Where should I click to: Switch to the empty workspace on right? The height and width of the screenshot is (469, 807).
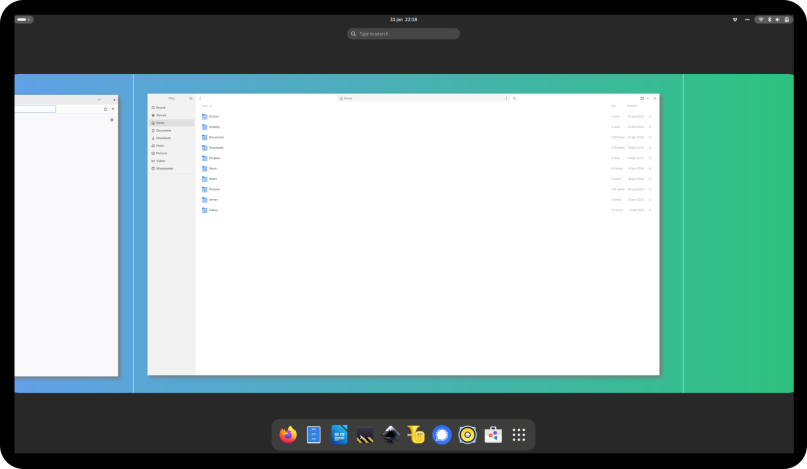coord(739,233)
